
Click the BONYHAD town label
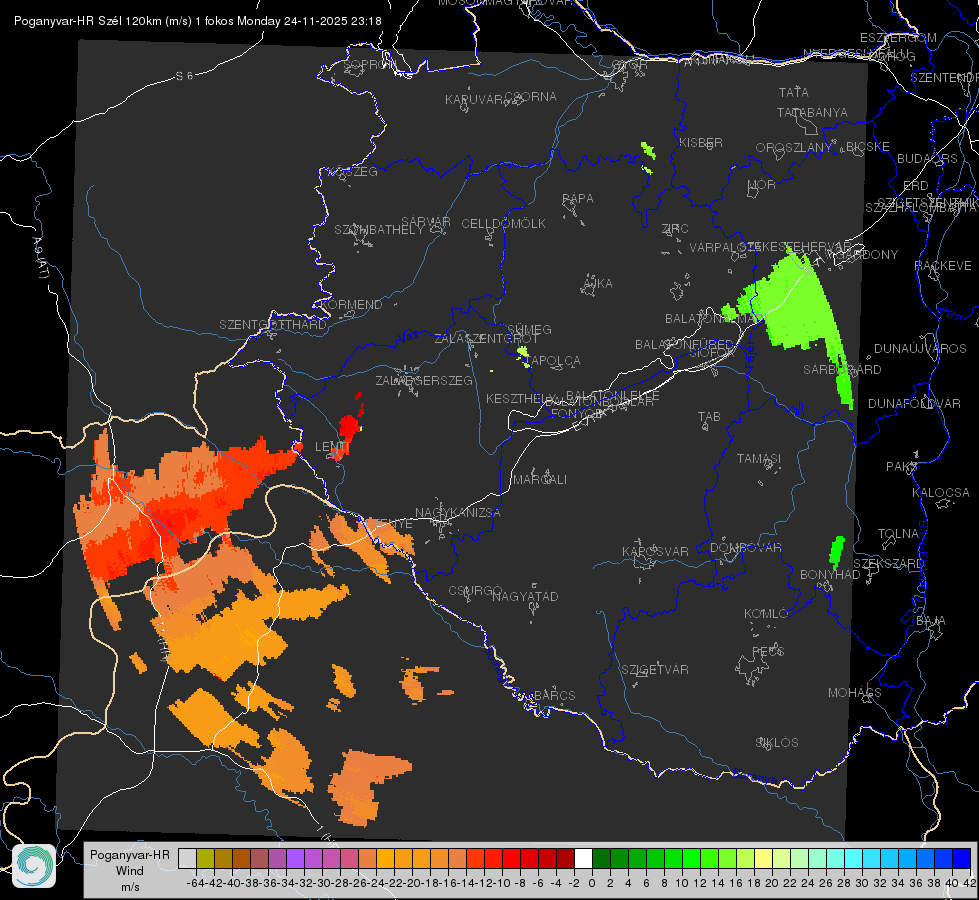point(830,575)
